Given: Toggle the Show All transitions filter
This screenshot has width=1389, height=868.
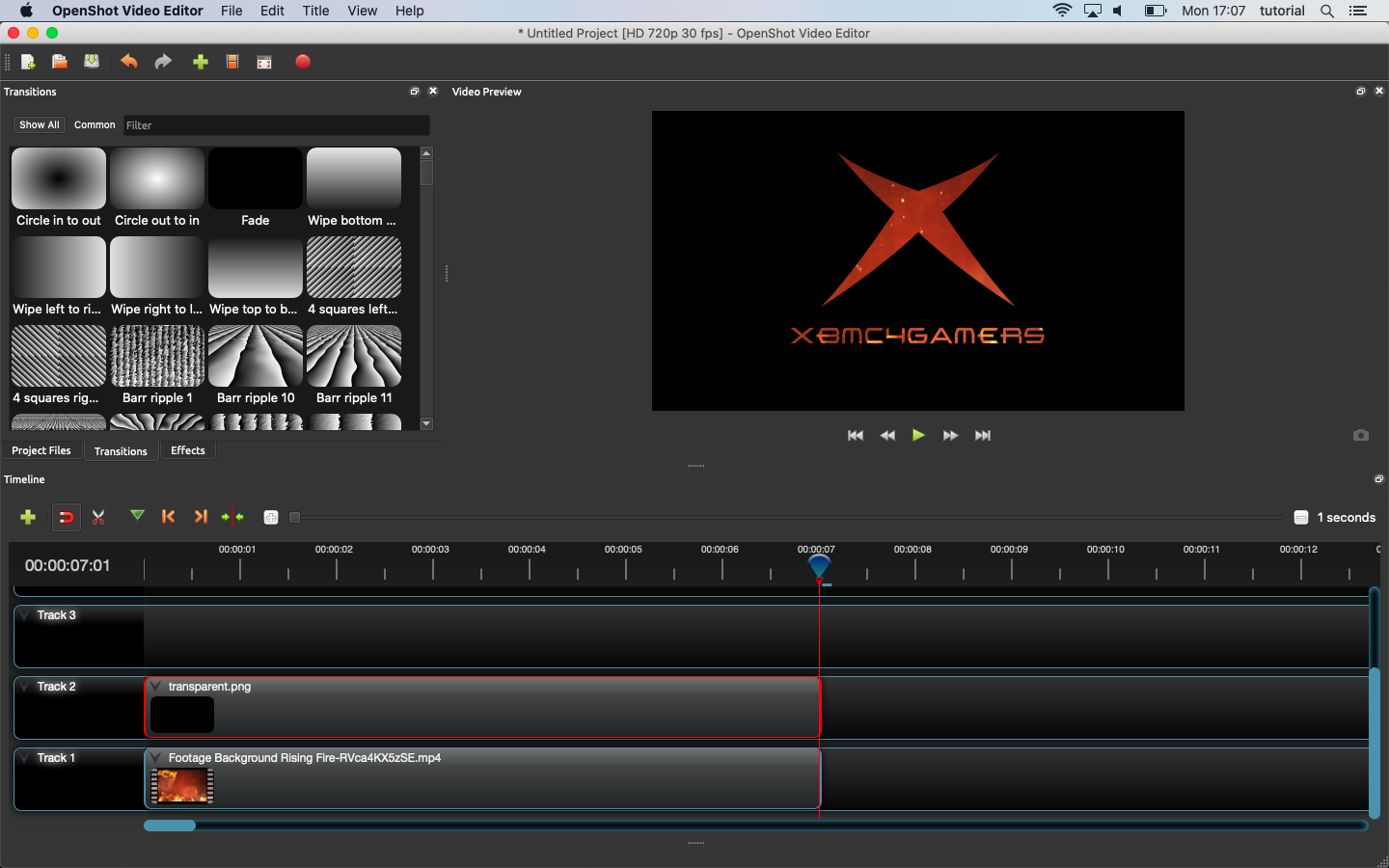Looking at the screenshot, I should point(40,125).
